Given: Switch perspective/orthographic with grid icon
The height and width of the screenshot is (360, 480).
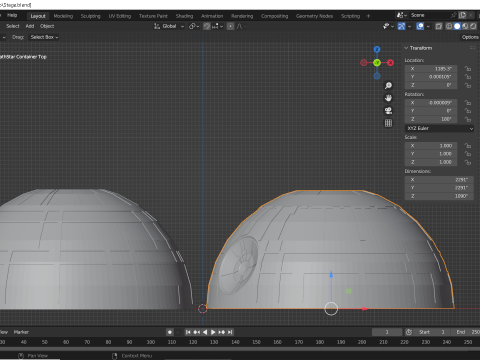Looking at the screenshot, I should pos(388,123).
